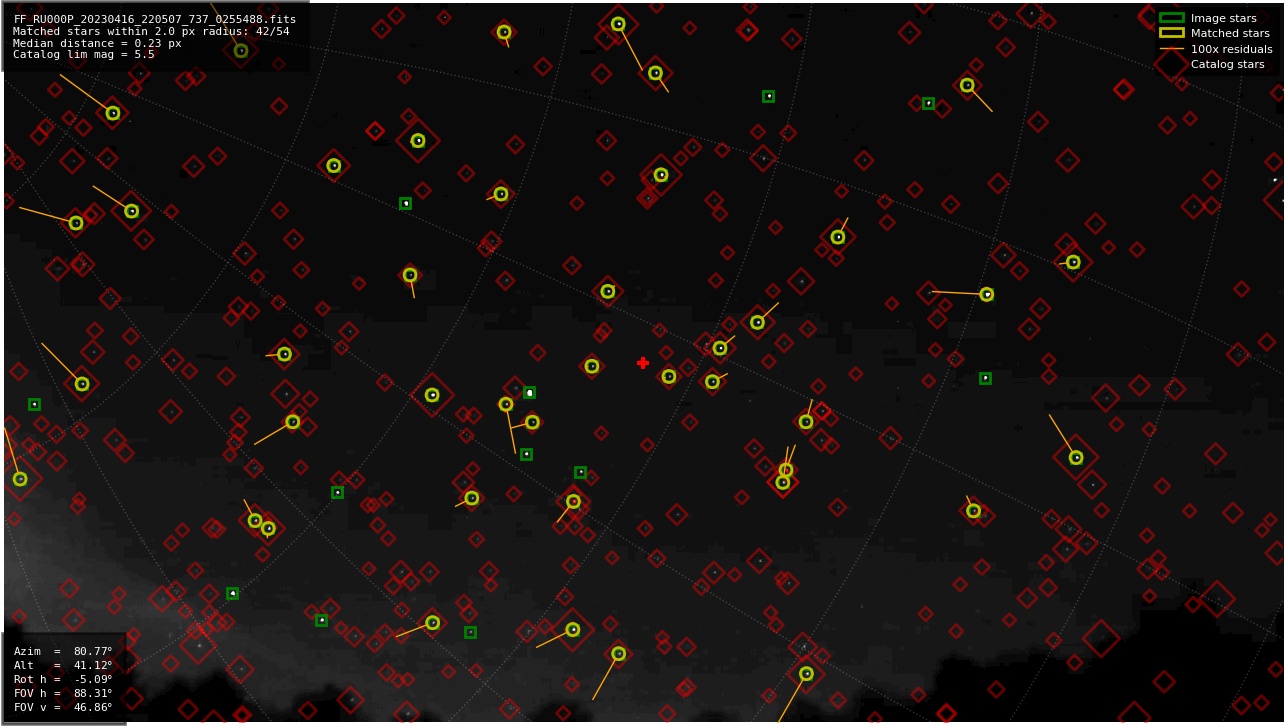Select the '100x residuals' legend label
Image resolution: width=1286 pixels, height=726 pixels.
coord(1231,49)
